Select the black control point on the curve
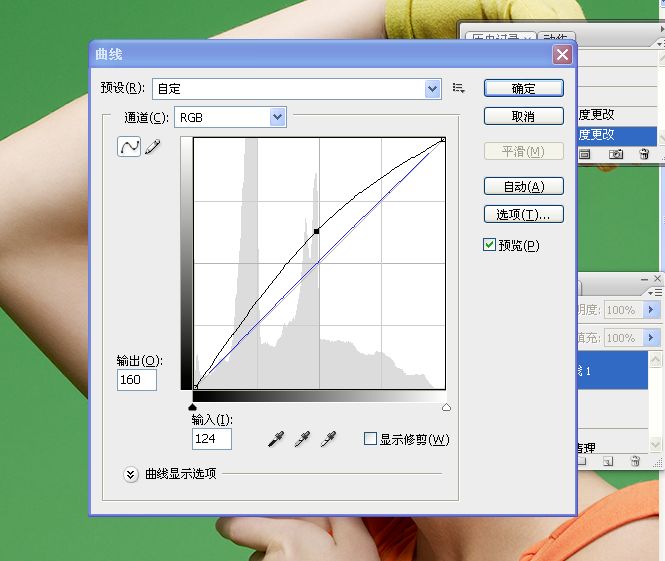 click(316, 231)
